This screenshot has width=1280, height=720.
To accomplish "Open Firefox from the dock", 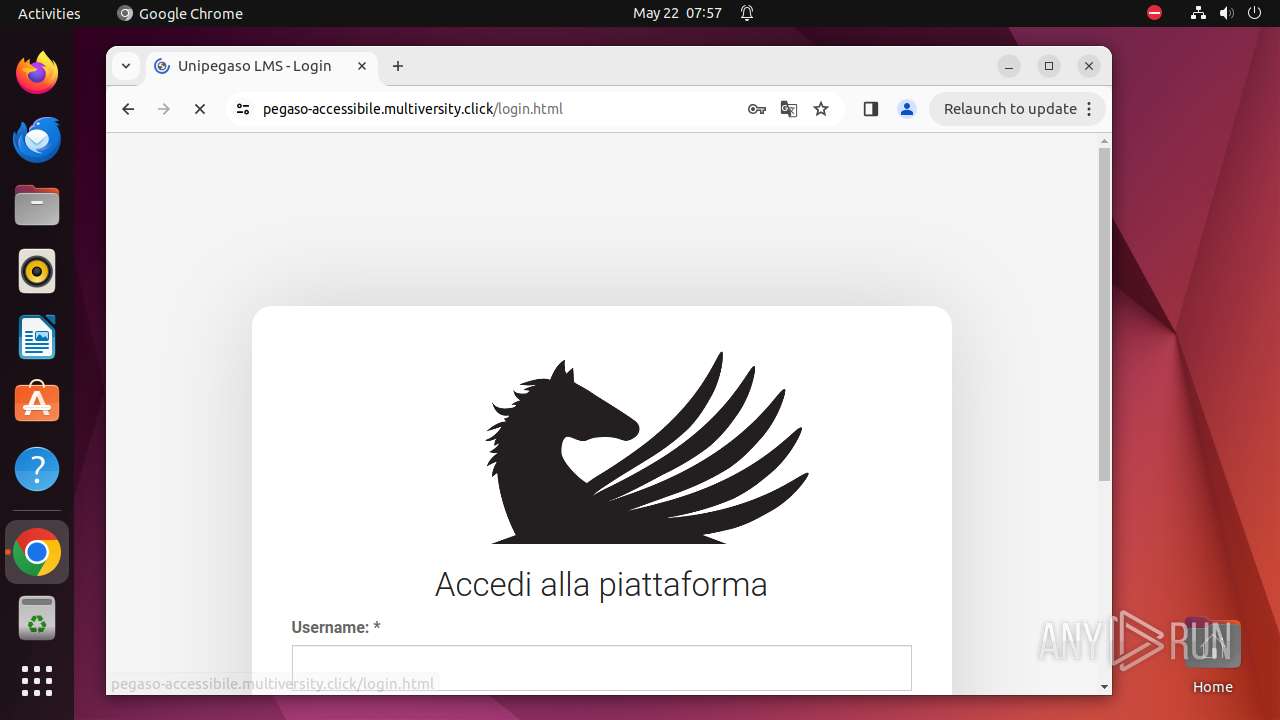I will pyautogui.click(x=37, y=73).
